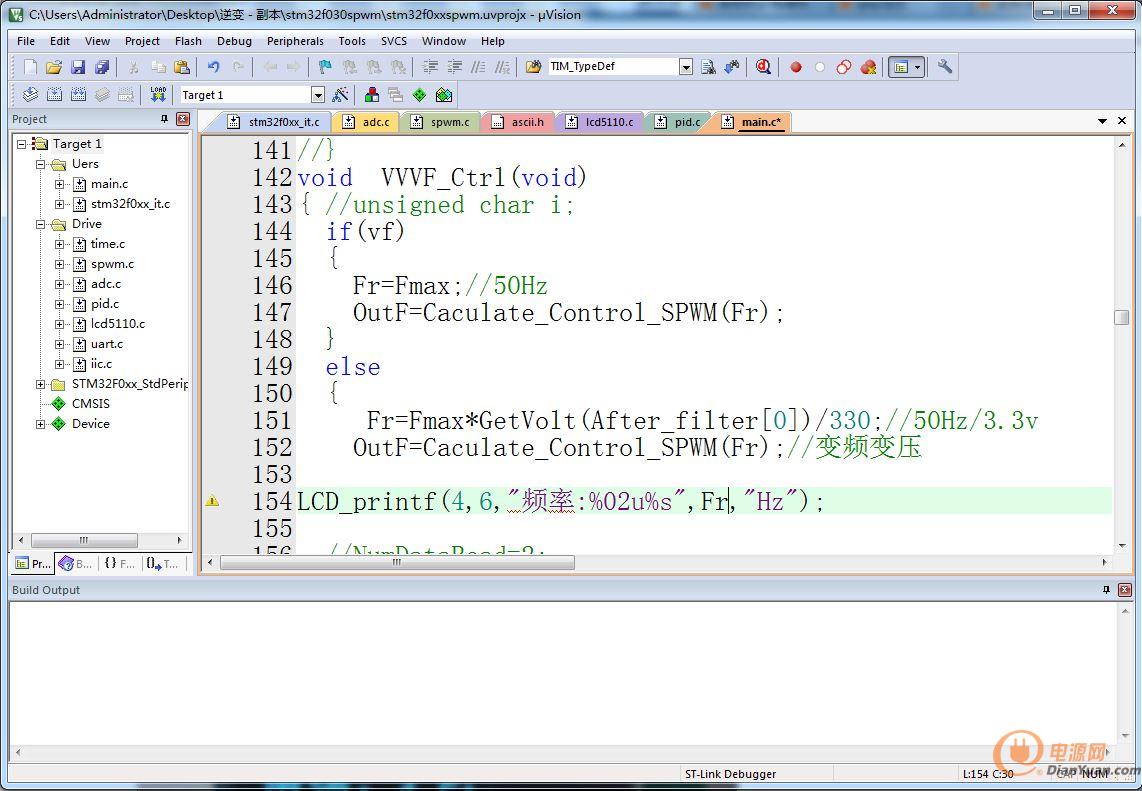Open the Pack Installer icon

[444, 95]
